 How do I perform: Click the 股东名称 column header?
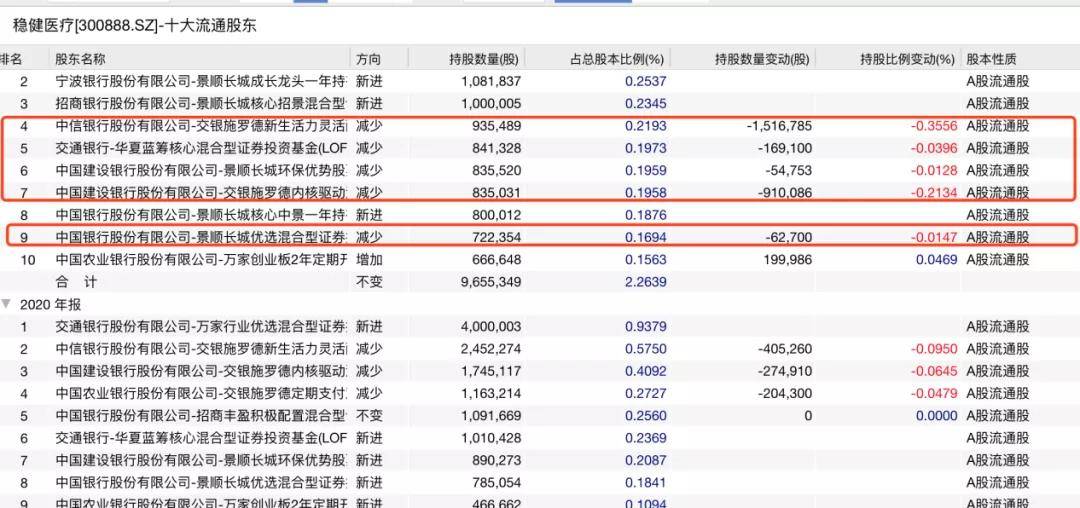(80, 60)
